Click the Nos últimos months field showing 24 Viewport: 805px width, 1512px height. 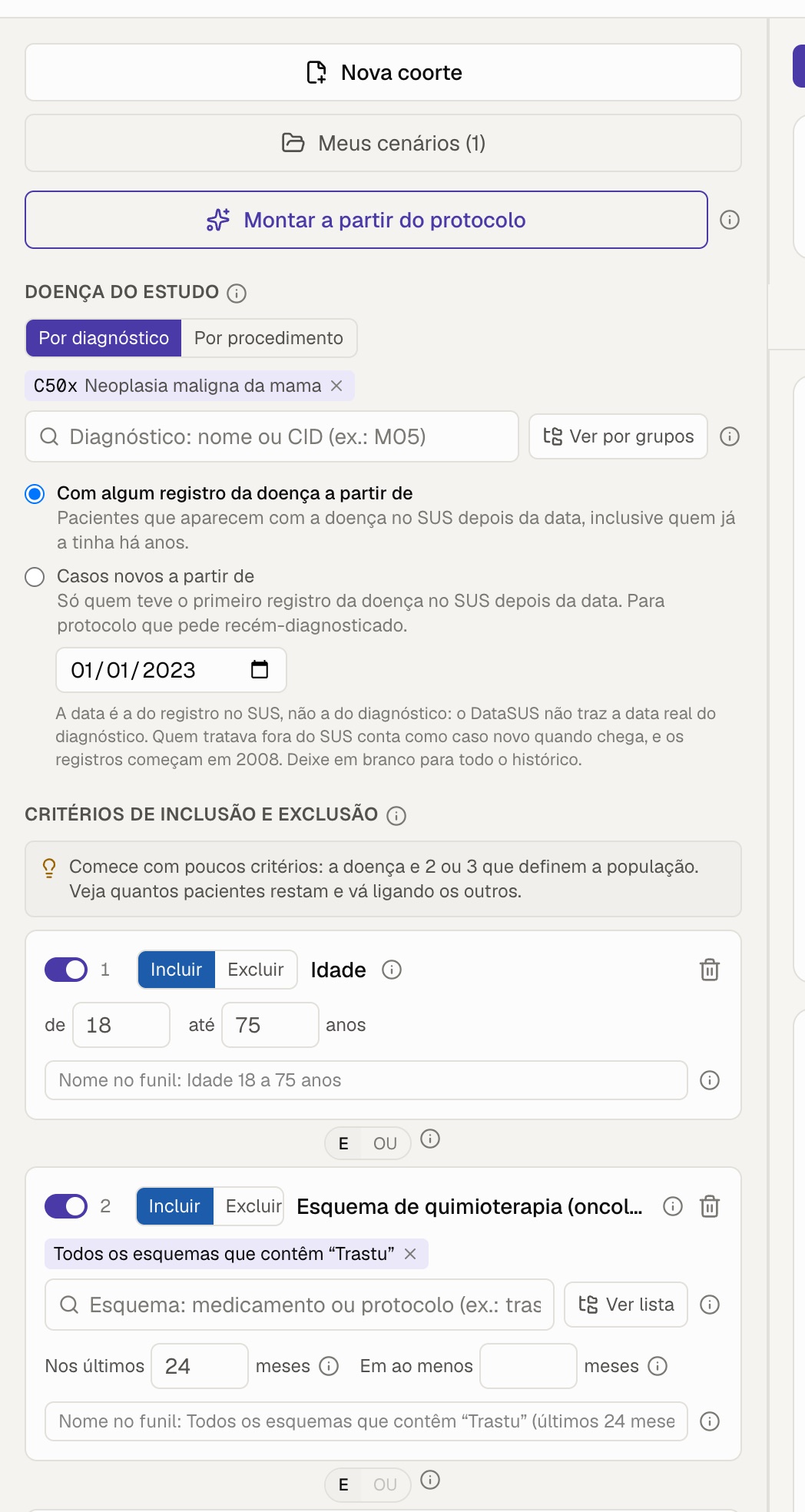(x=200, y=1366)
